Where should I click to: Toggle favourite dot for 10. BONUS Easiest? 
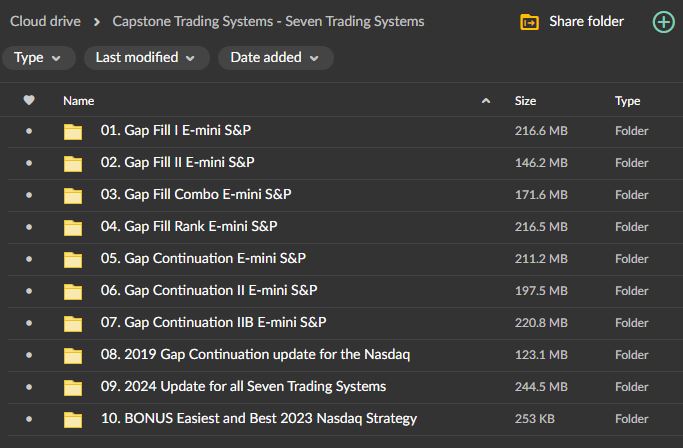coord(29,419)
